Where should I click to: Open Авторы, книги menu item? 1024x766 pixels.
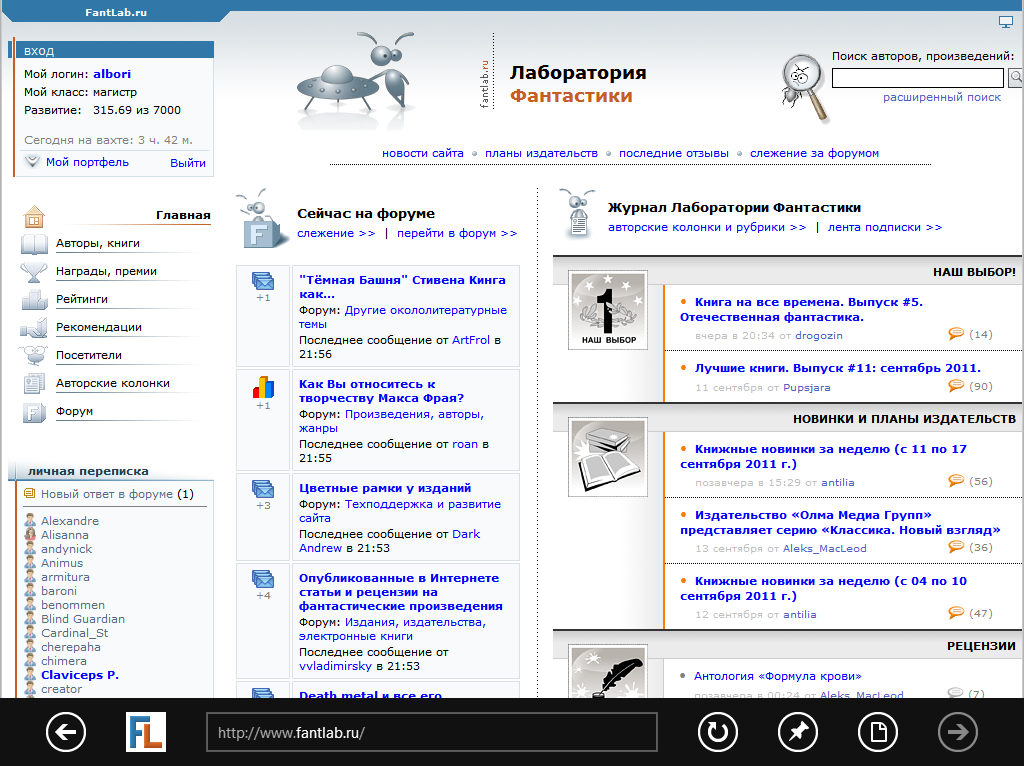[98, 243]
